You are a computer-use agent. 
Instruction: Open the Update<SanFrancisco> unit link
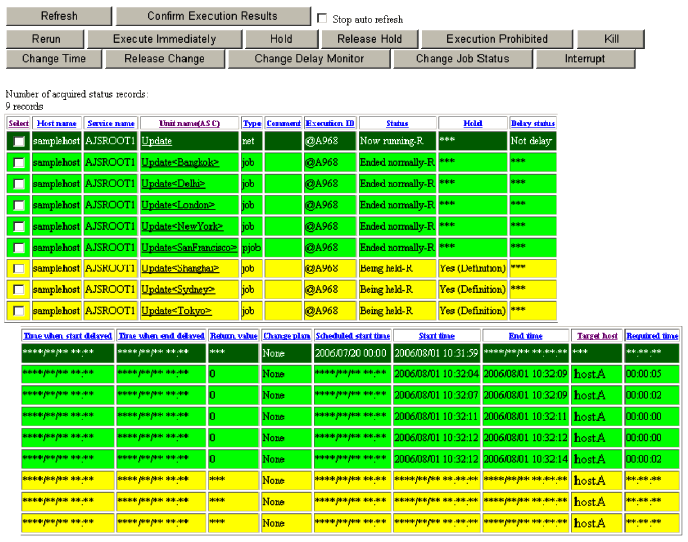189,247
